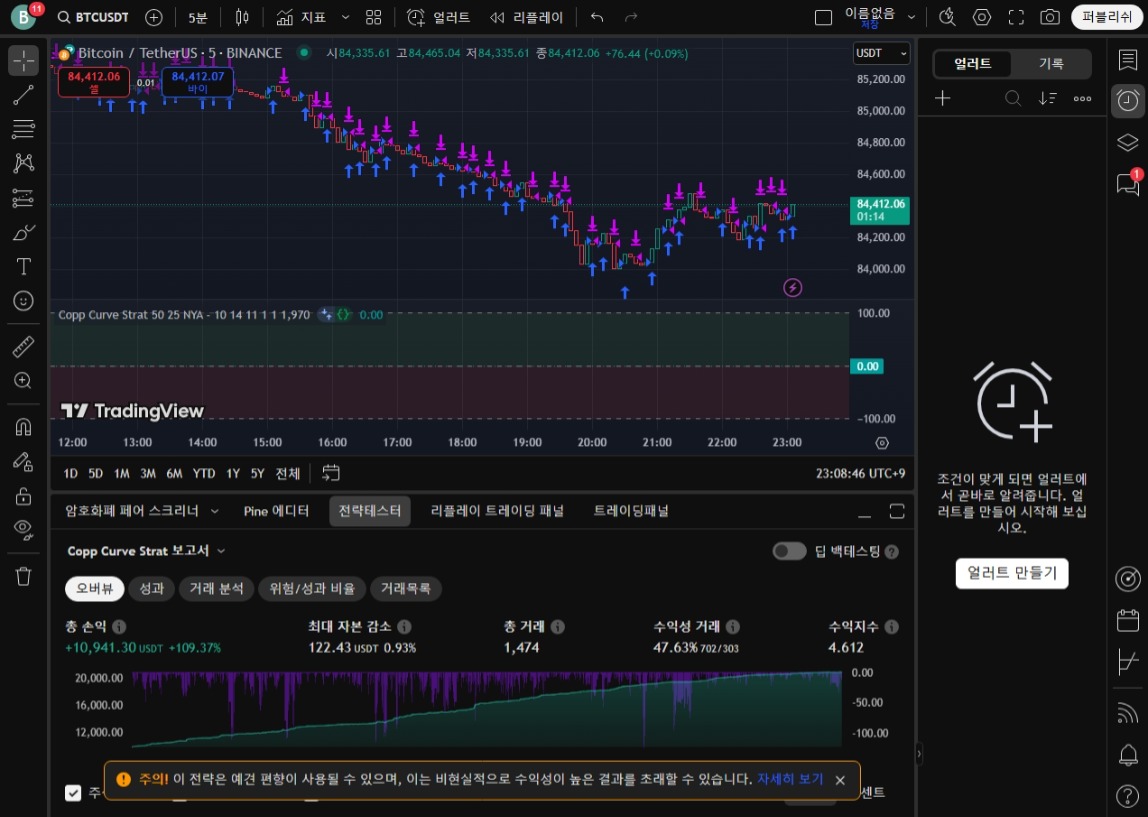Expand the 이름없음 layout menu arrow

(x=912, y=18)
